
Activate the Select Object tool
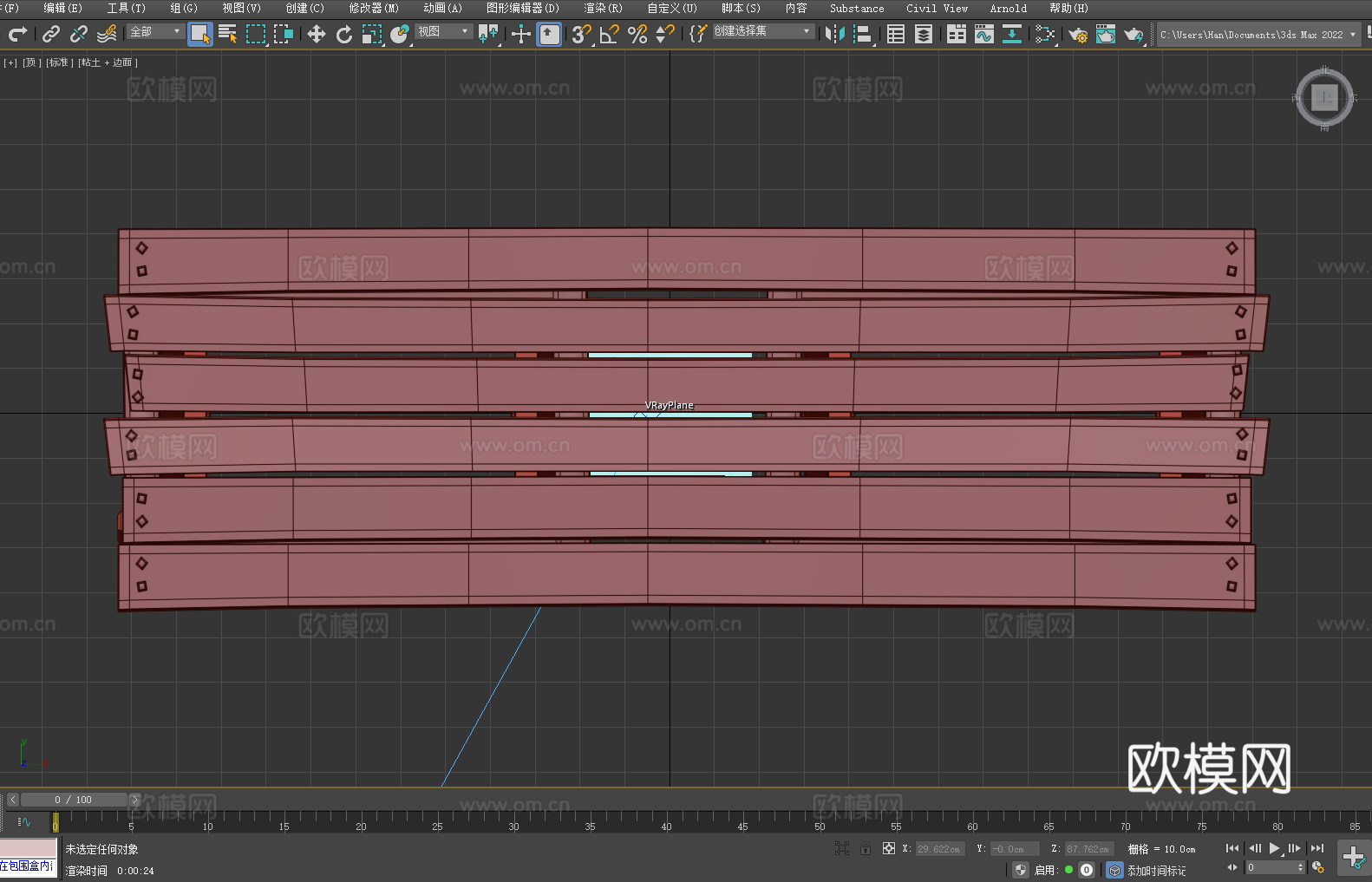tap(200, 34)
